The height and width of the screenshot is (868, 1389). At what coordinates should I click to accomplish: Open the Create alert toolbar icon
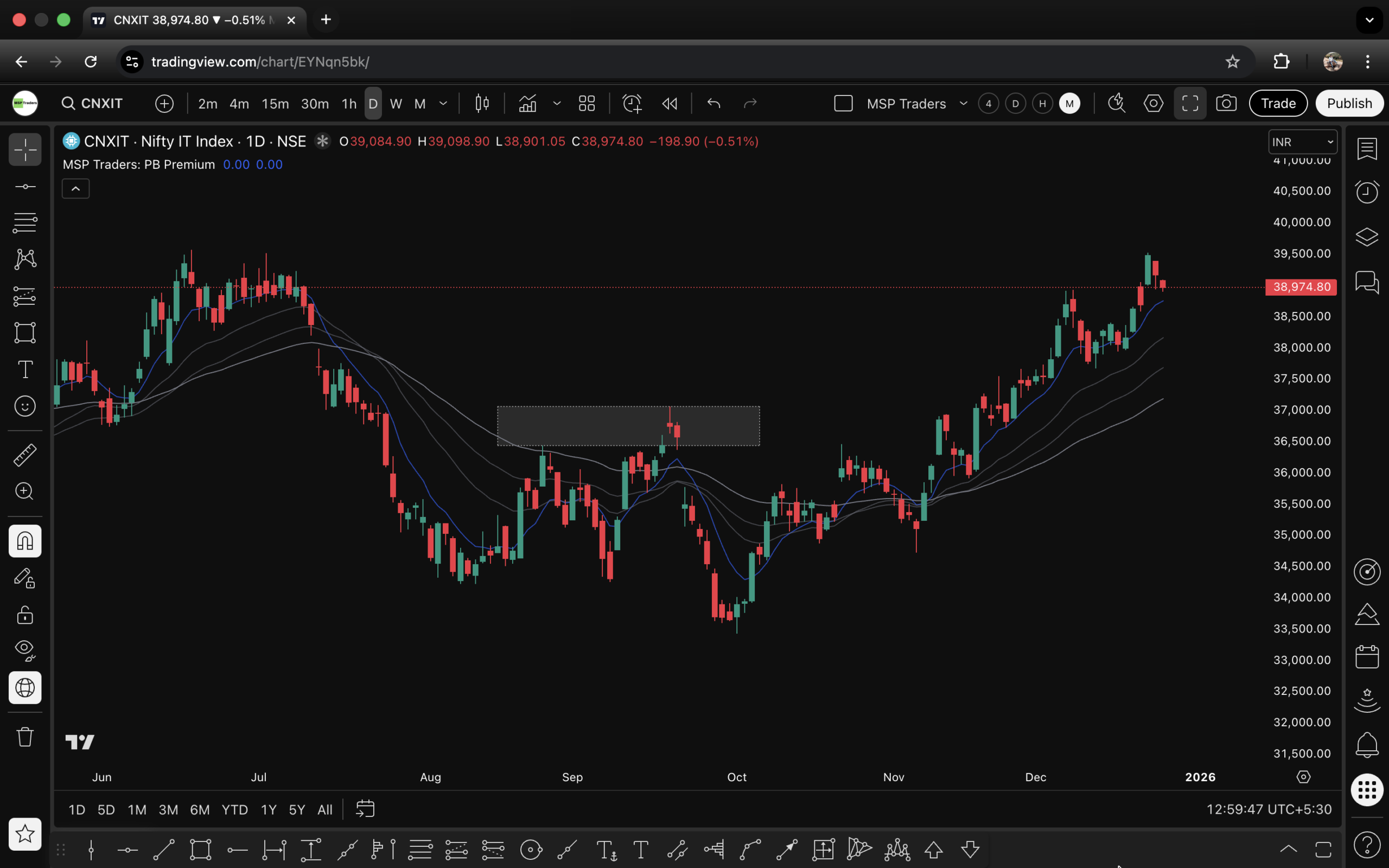point(632,103)
